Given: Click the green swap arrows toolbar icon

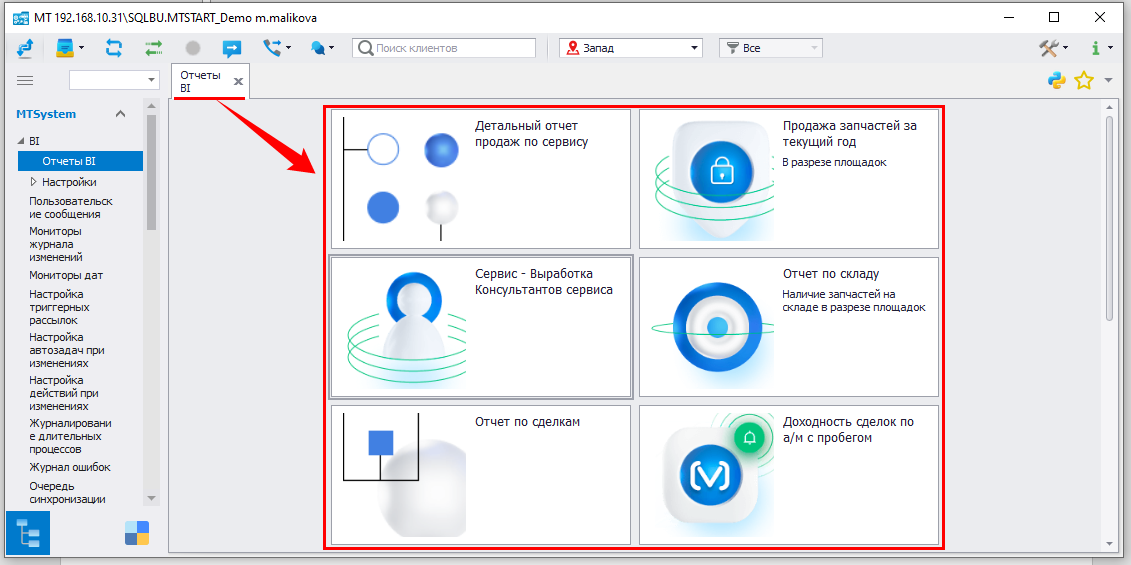Looking at the screenshot, I should point(153,48).
